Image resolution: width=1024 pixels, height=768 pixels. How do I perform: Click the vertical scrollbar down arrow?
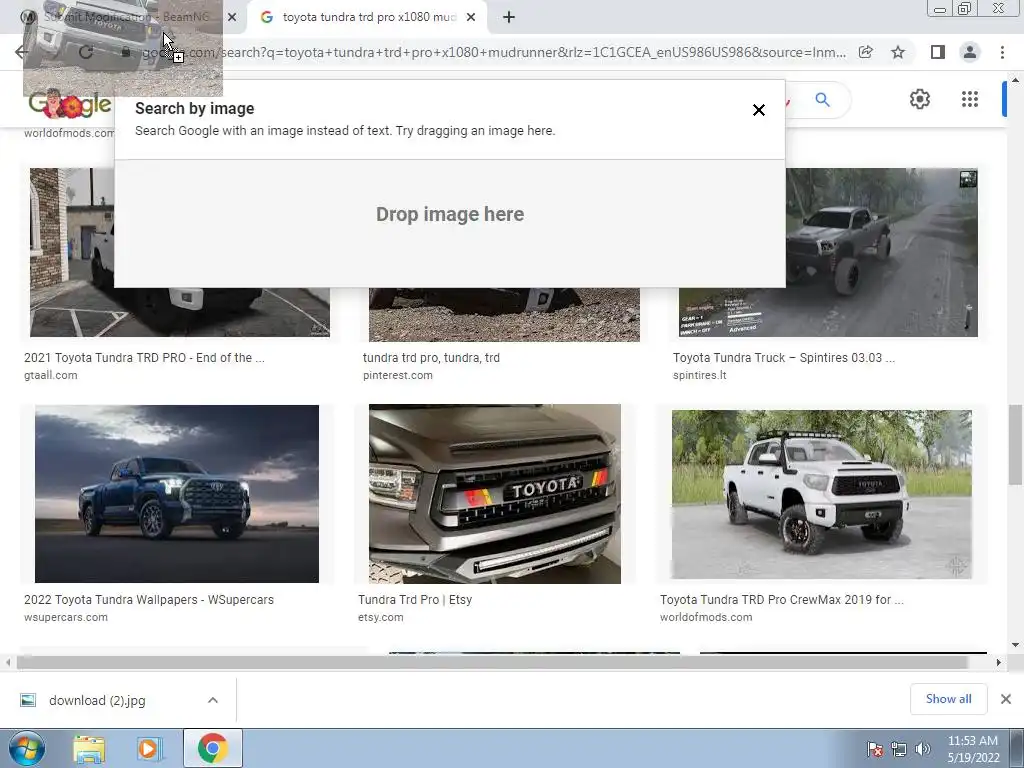click(x=1015, y=645)
